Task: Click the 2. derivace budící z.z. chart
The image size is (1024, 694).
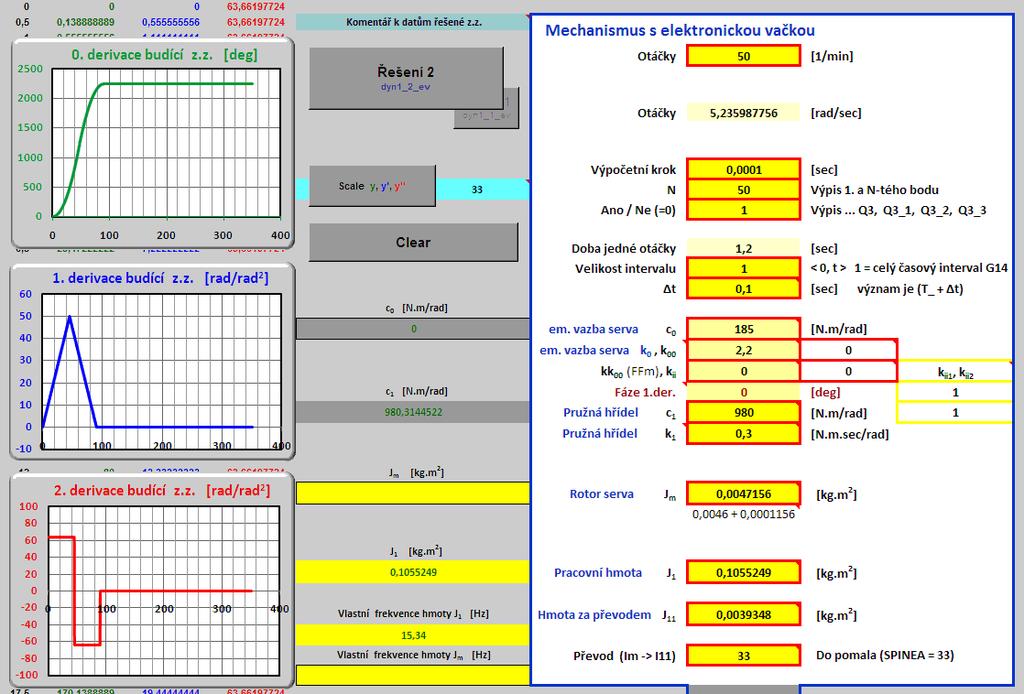Action: tap(153, 581)
